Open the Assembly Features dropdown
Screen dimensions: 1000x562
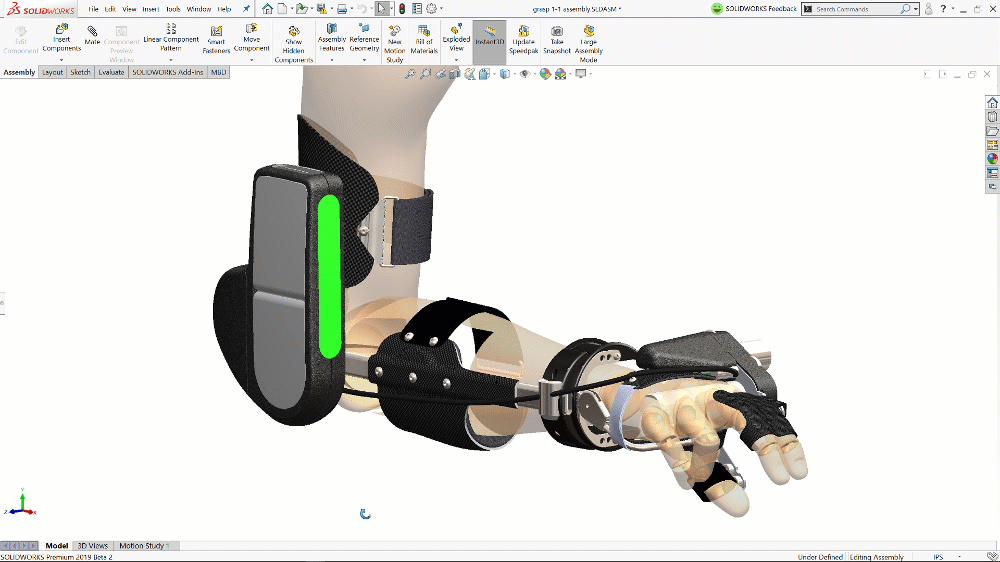coord(332,60)
